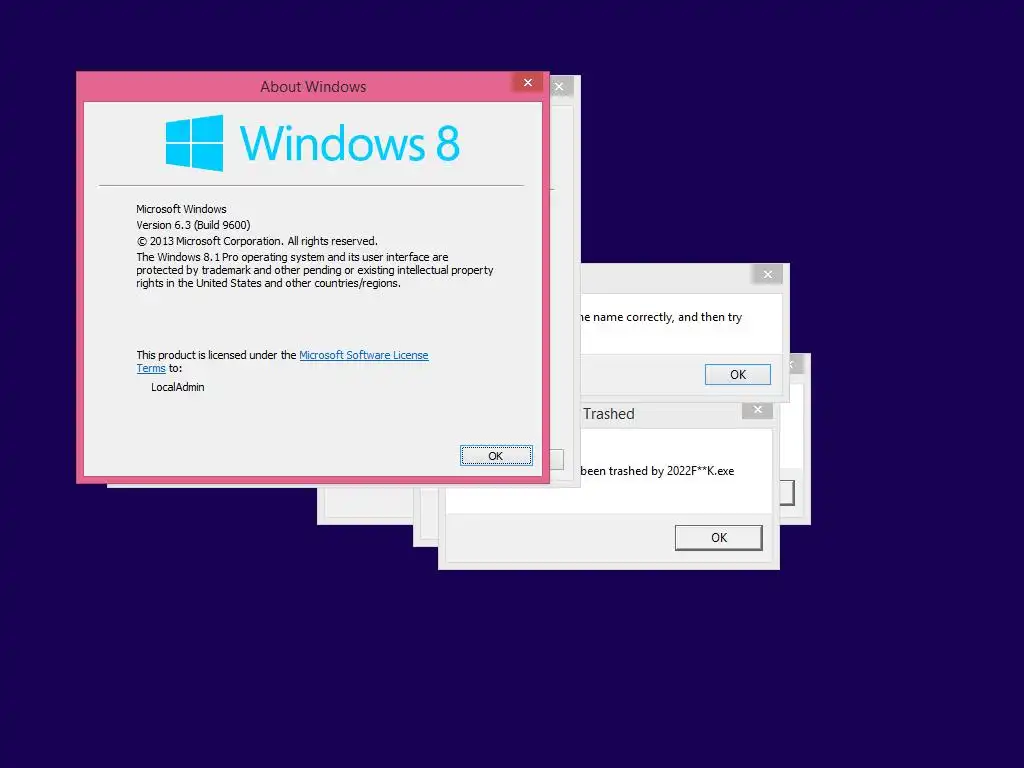Click the Terms link in About Windows
Screen dimensions: 1024x768
point(151,368)
